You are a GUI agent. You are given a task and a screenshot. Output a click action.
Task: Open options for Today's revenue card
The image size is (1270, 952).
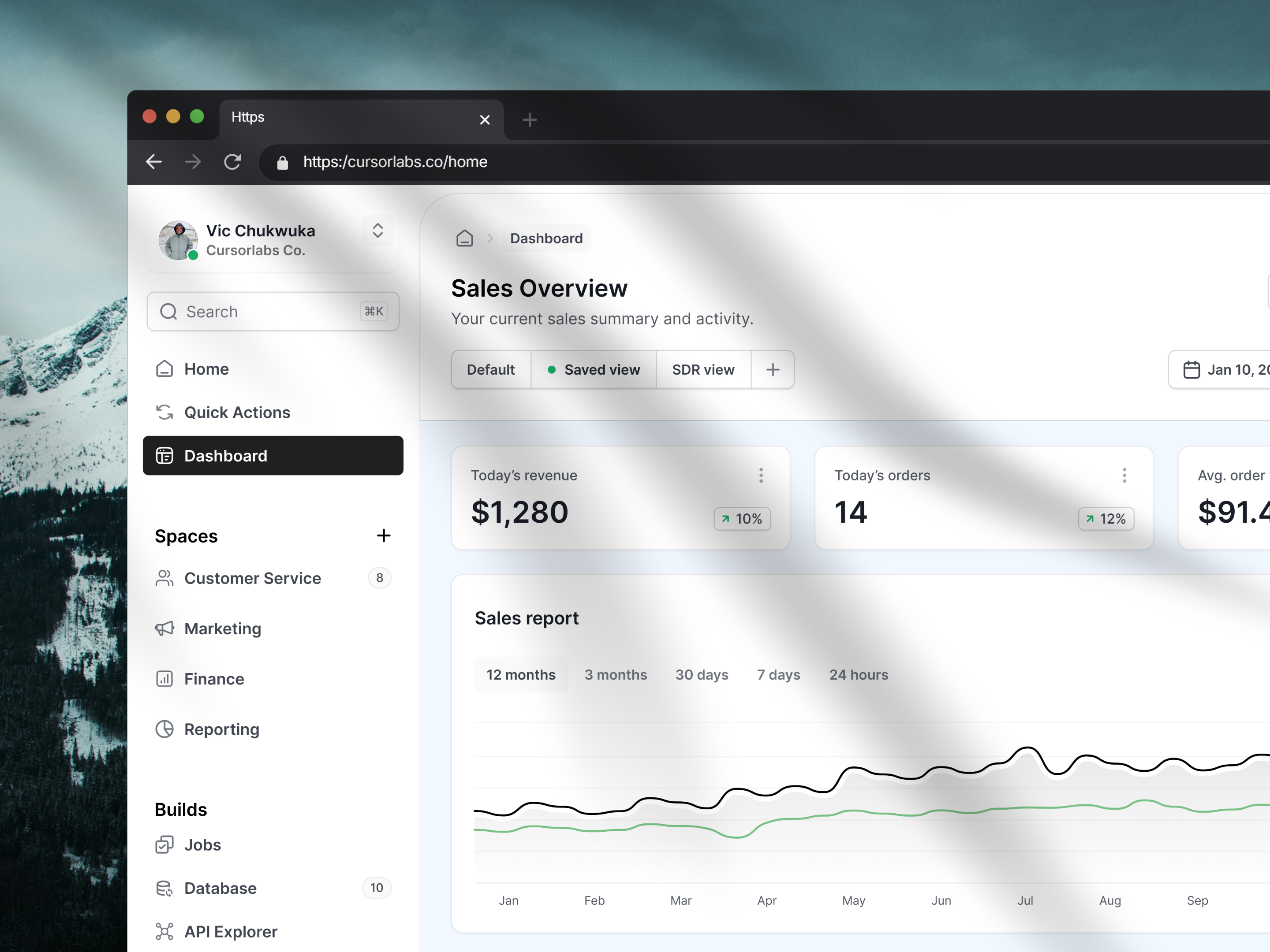click(761, 475)
